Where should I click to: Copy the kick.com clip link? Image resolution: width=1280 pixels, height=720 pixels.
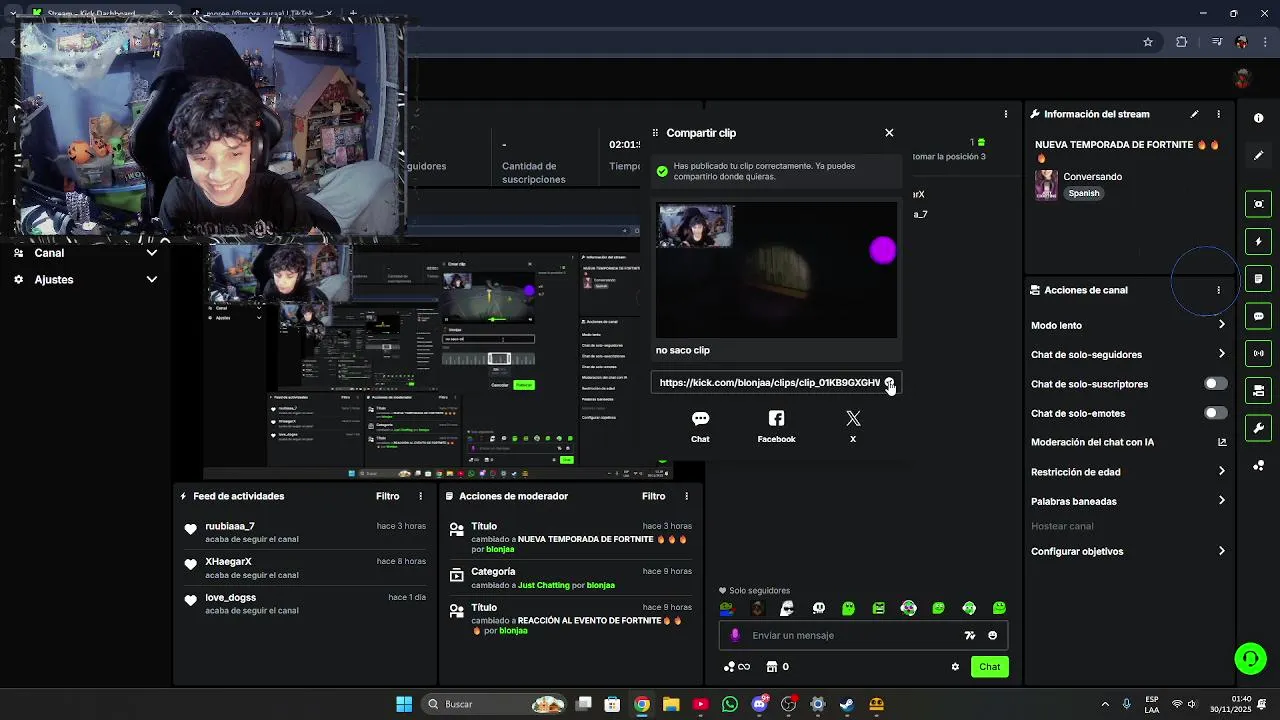889,383
